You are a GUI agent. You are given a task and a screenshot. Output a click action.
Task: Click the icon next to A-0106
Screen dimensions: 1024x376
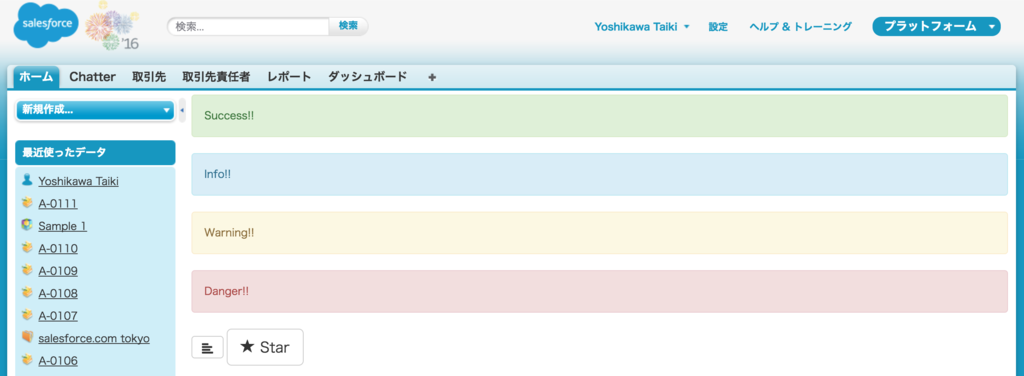coord(27,360)
